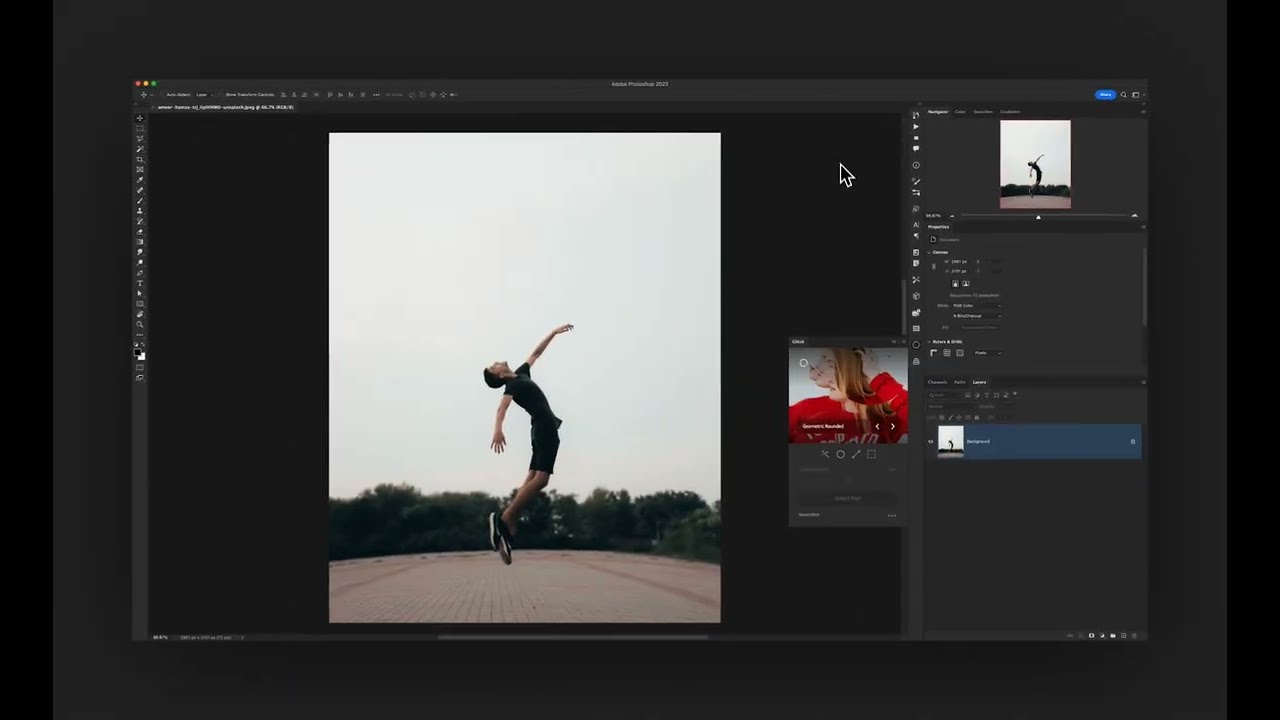Select portrait canvas orientation button

(955, 283)
